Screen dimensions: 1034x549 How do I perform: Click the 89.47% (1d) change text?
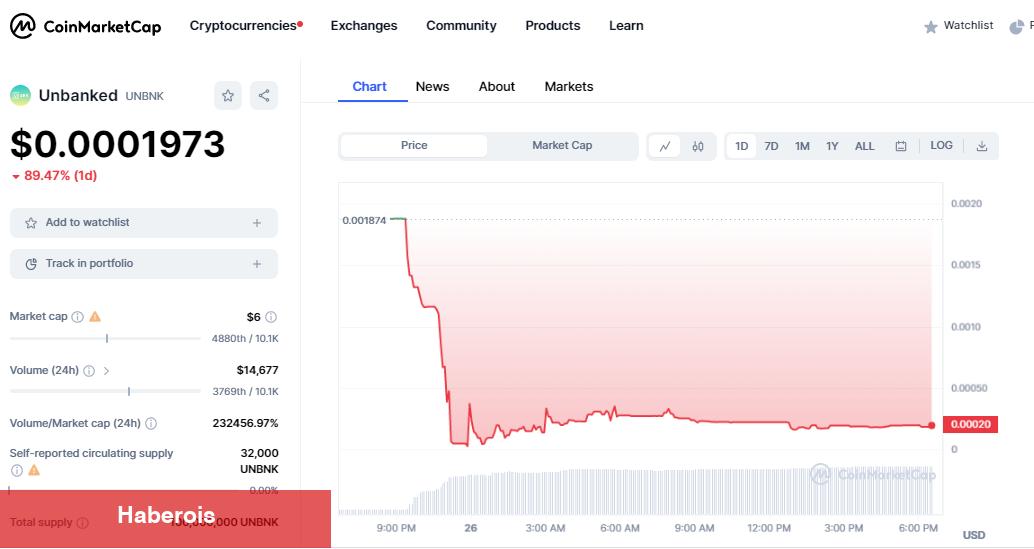coord(60,176)
